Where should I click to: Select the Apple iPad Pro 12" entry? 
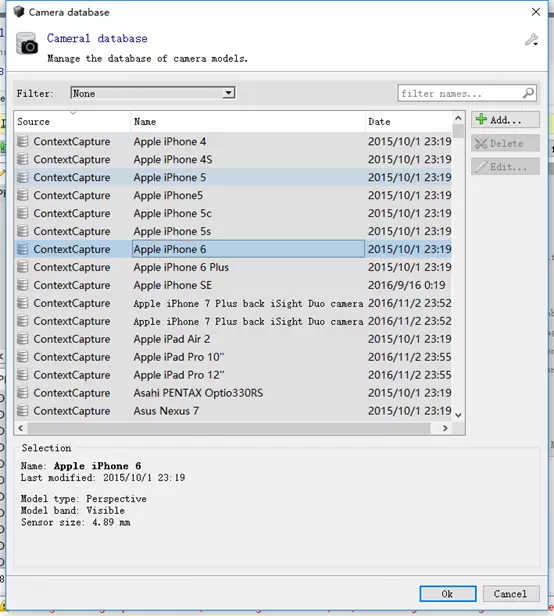[x=179, y=375]
